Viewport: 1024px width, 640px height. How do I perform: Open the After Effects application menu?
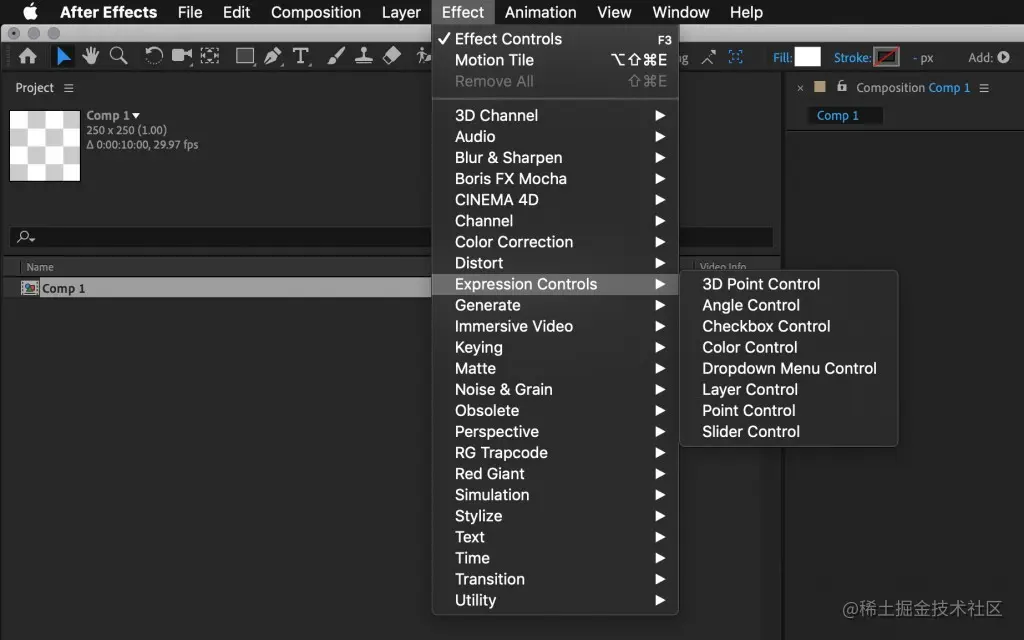108,12
